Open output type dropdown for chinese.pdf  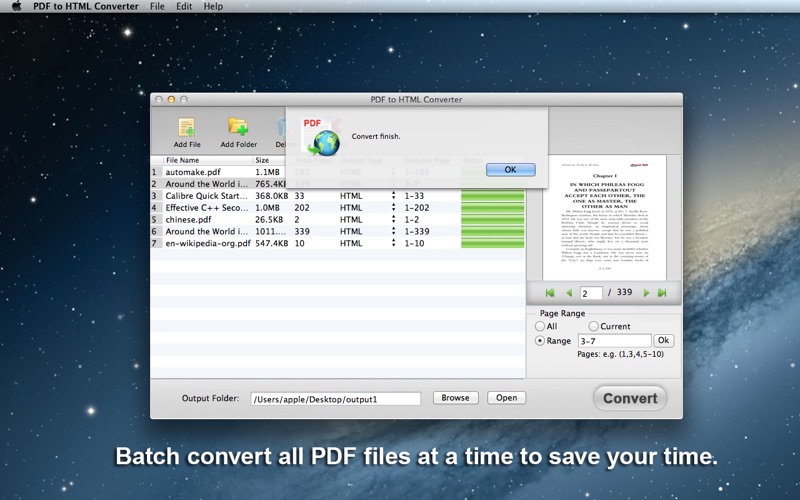coord(393,219)
